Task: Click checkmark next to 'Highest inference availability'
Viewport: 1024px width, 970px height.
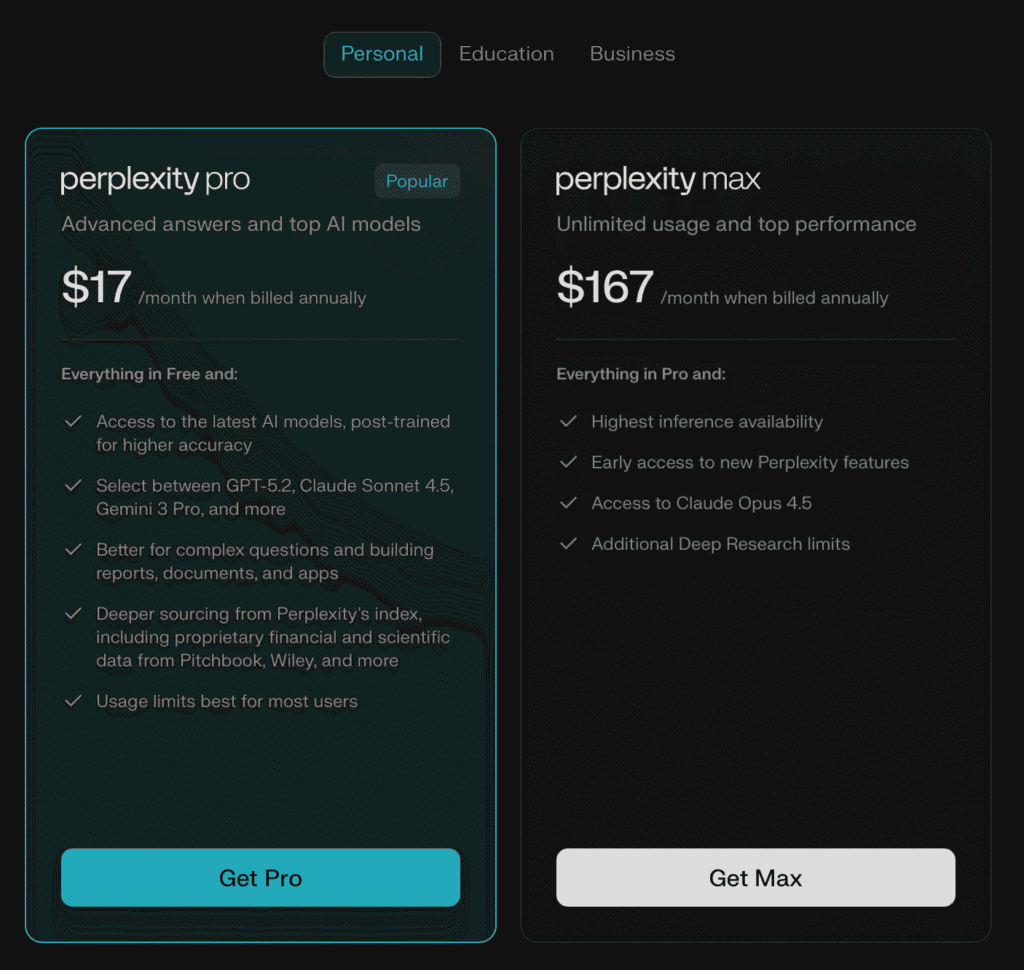Action: (x=568, y=422)
